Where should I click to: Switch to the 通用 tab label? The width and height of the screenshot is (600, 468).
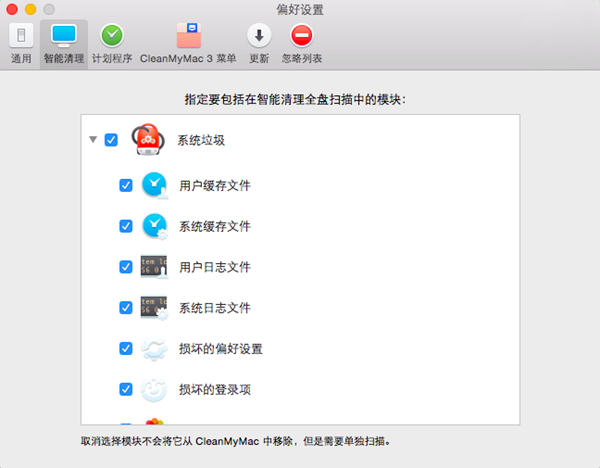point(21,59)
